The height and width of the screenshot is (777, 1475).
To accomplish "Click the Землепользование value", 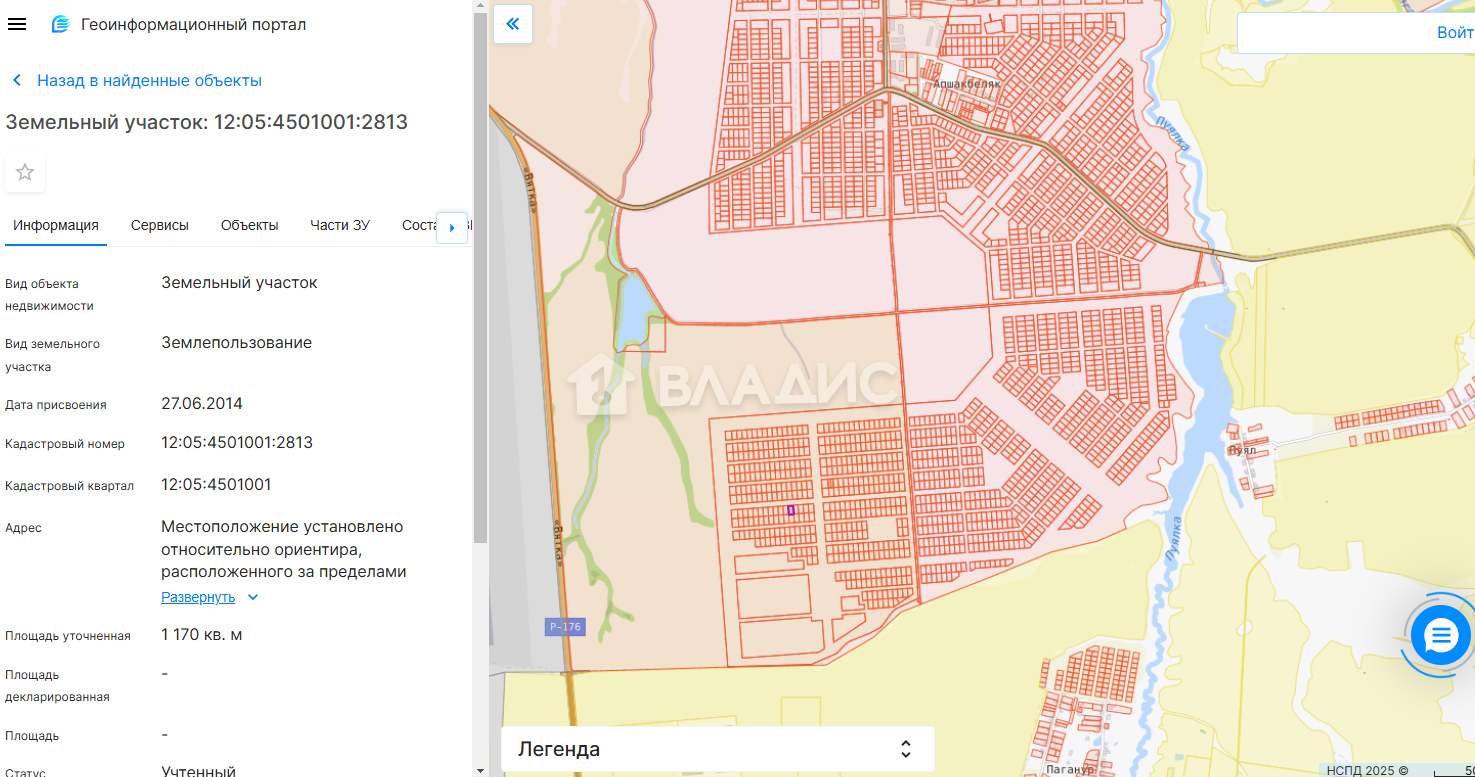I will click(x=237, y=343).
